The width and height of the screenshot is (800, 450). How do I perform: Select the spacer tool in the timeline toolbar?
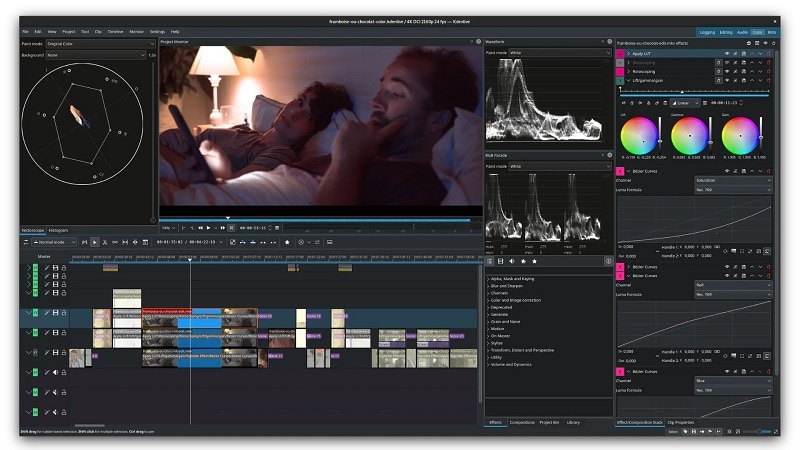click(x=115, y=242)
